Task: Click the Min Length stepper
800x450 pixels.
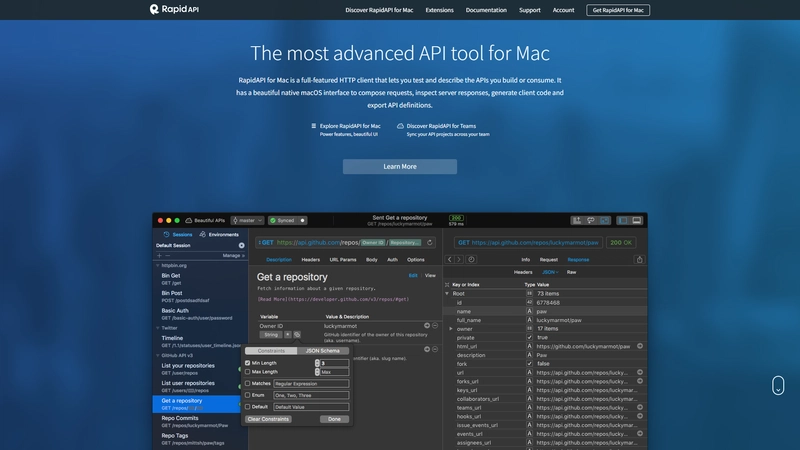Action: coord(317,363)
